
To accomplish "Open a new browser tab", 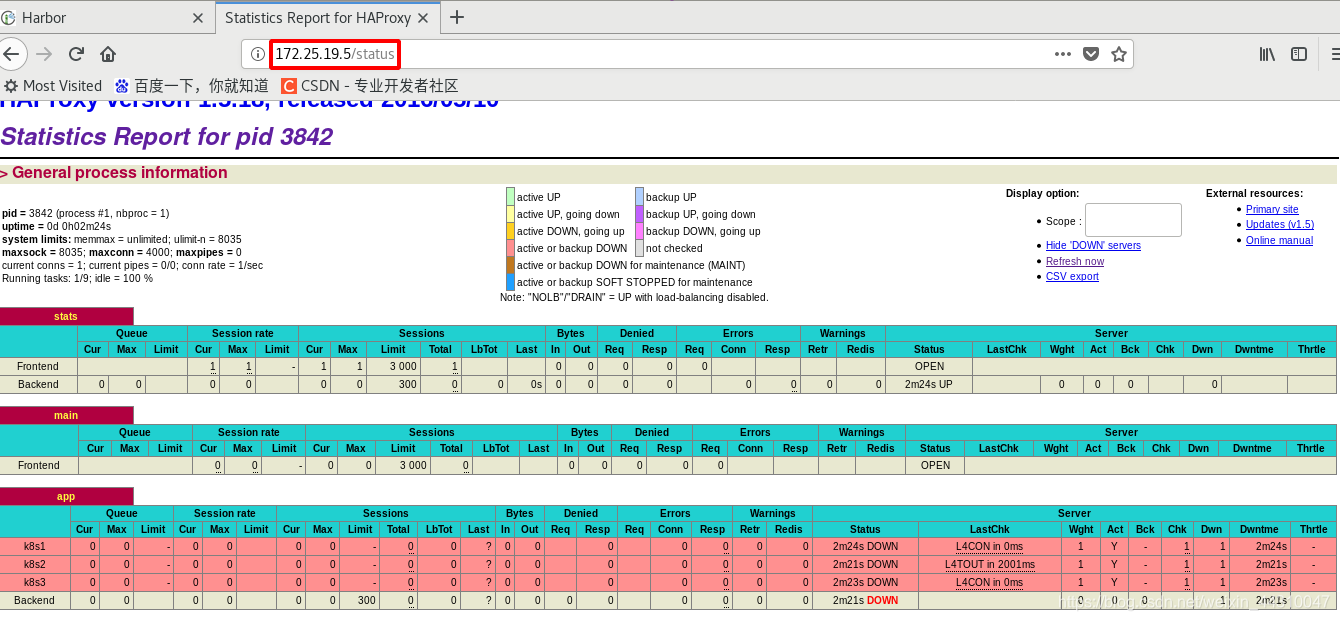I will (457, 17).
